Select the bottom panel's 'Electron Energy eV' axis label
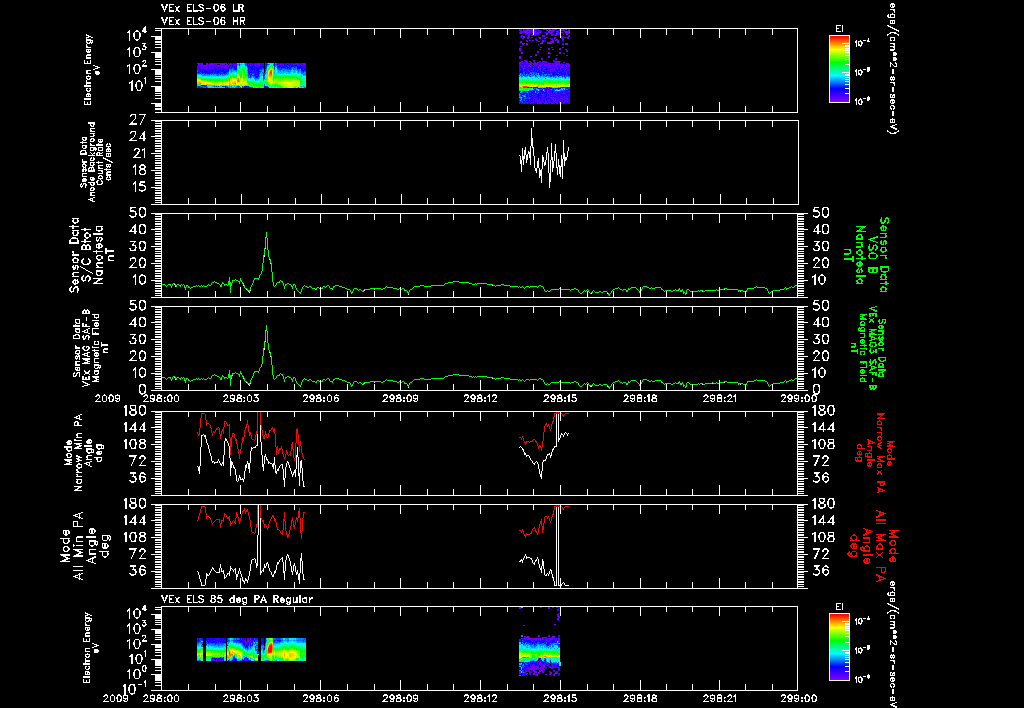Viewport: 1024px width, 708px height. (92, 648)
